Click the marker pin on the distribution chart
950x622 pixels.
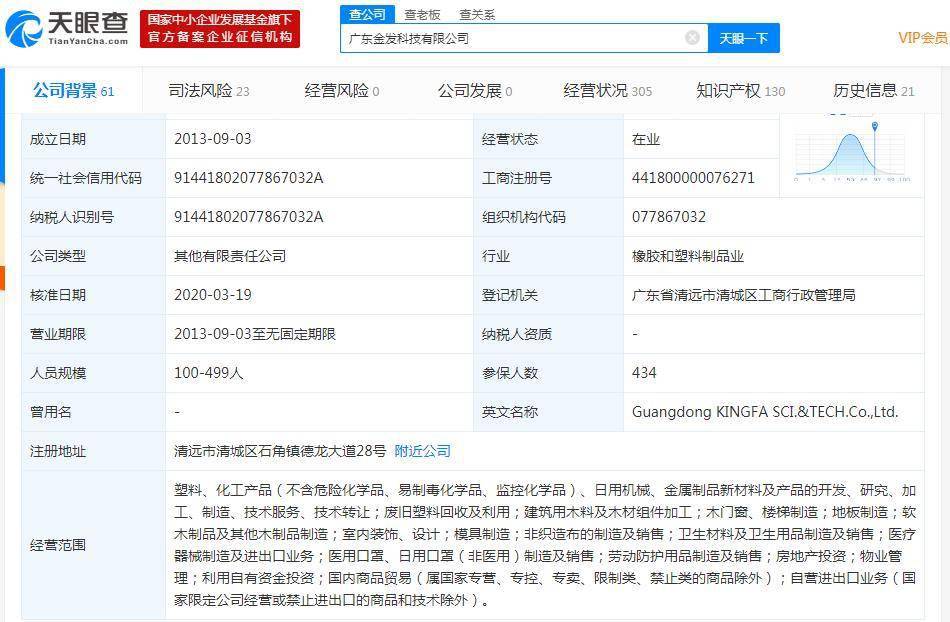(x=874, y=127)
